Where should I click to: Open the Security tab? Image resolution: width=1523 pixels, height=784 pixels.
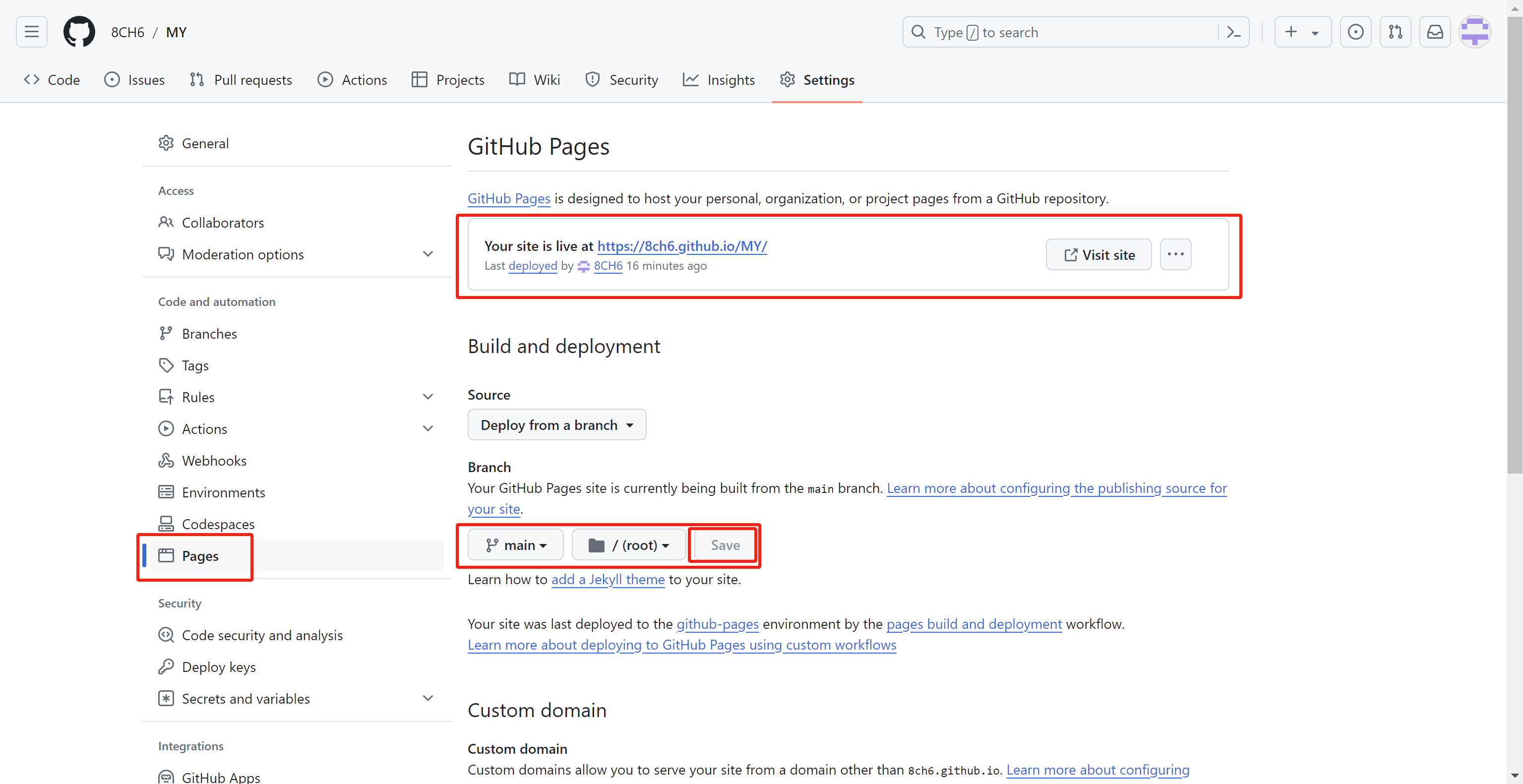pos(621,79)
